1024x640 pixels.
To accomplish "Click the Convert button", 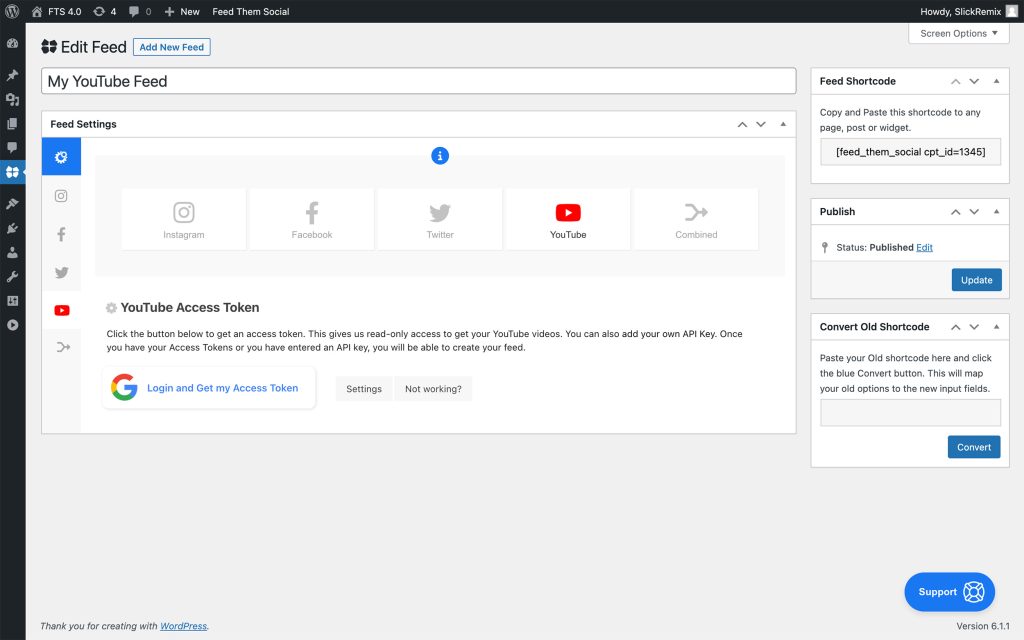I will [974, 447].
